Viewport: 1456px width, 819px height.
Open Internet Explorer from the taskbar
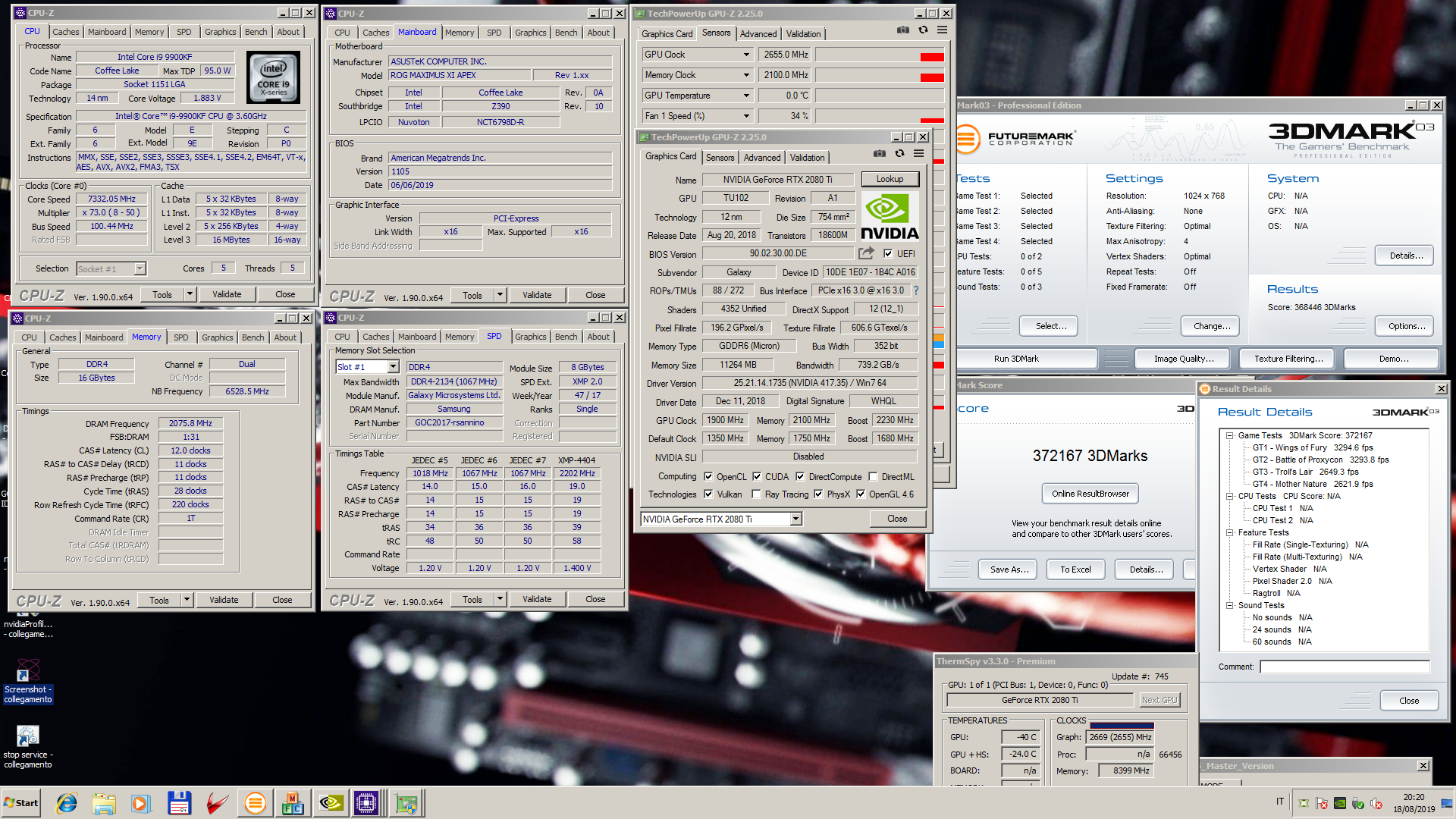click(x=67, y=803)
